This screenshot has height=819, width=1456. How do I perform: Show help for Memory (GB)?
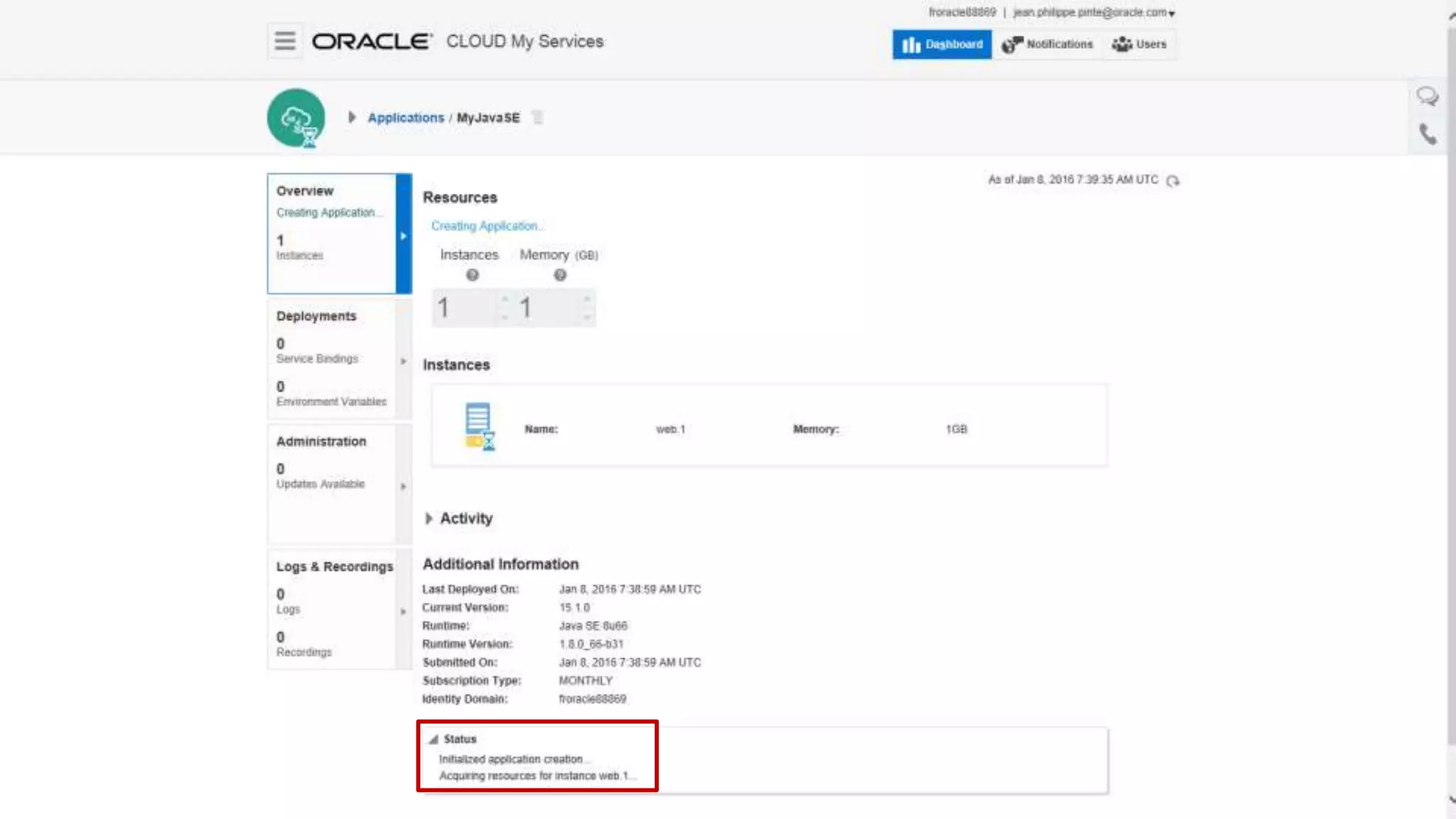tap(560, 275)
